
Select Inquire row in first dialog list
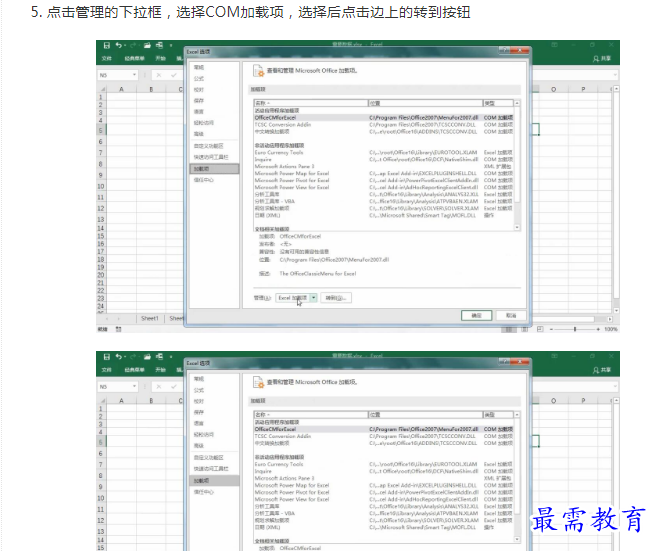pyautogui.click(x=383, y=159)
